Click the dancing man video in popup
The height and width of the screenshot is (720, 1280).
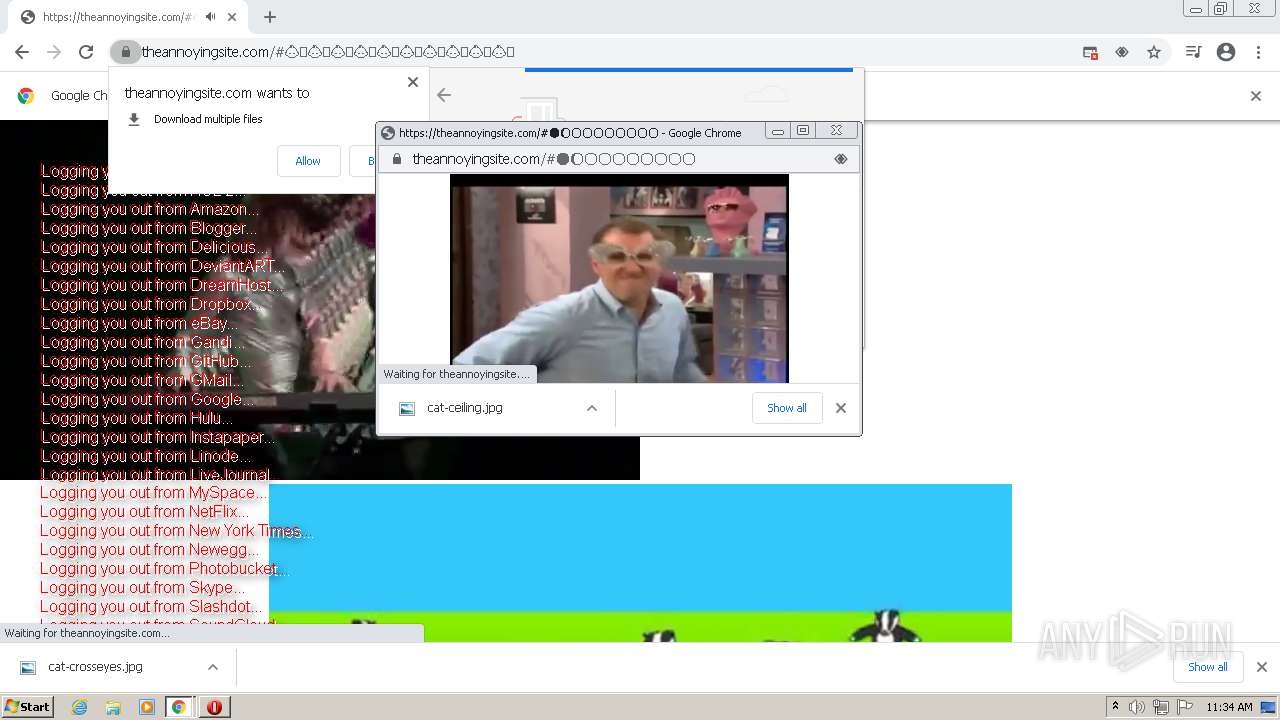click(619, 278)
